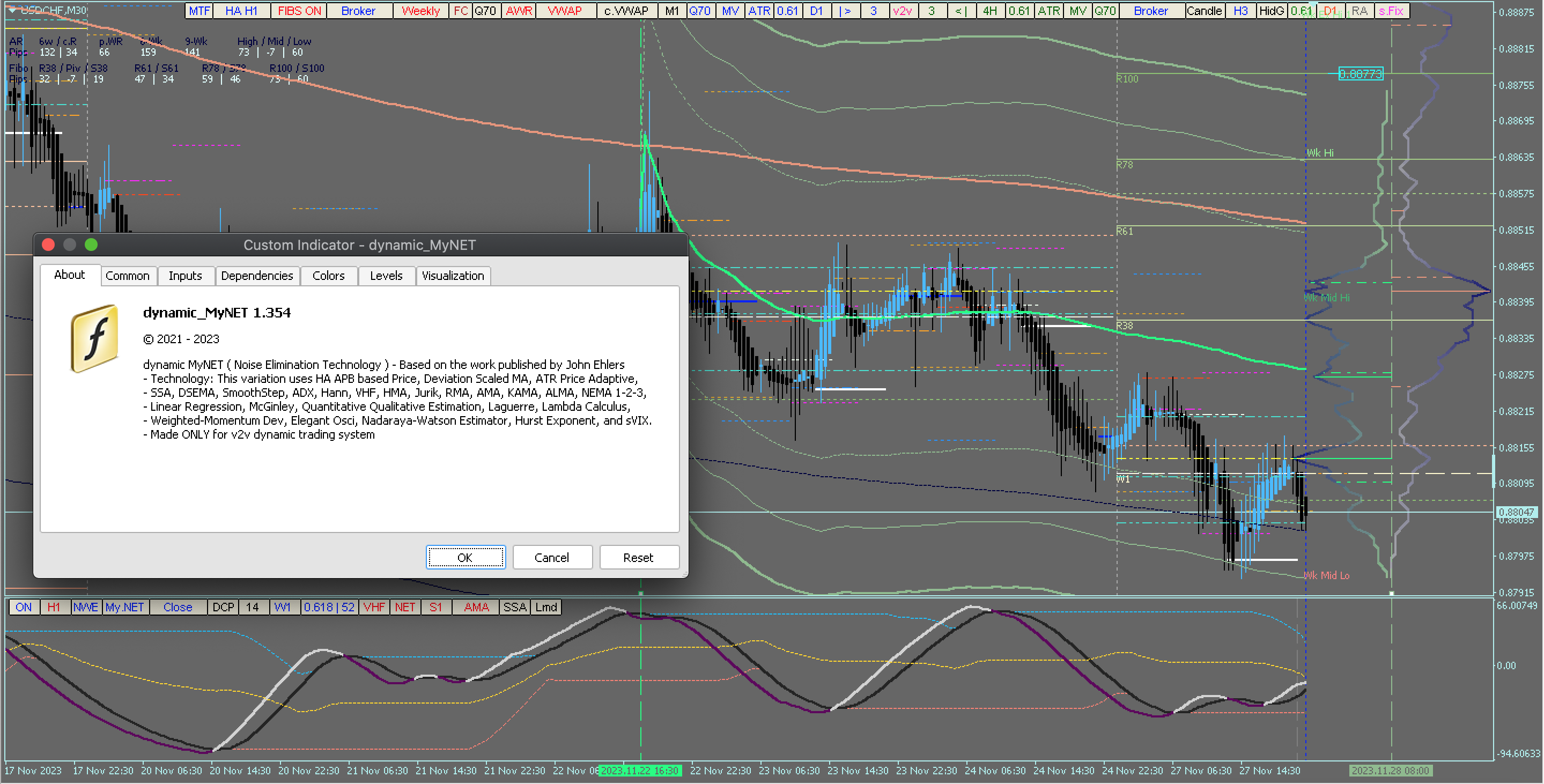Click the 0.88773 price label box
Viewport: 1544px width, 784px height.
1360,73
